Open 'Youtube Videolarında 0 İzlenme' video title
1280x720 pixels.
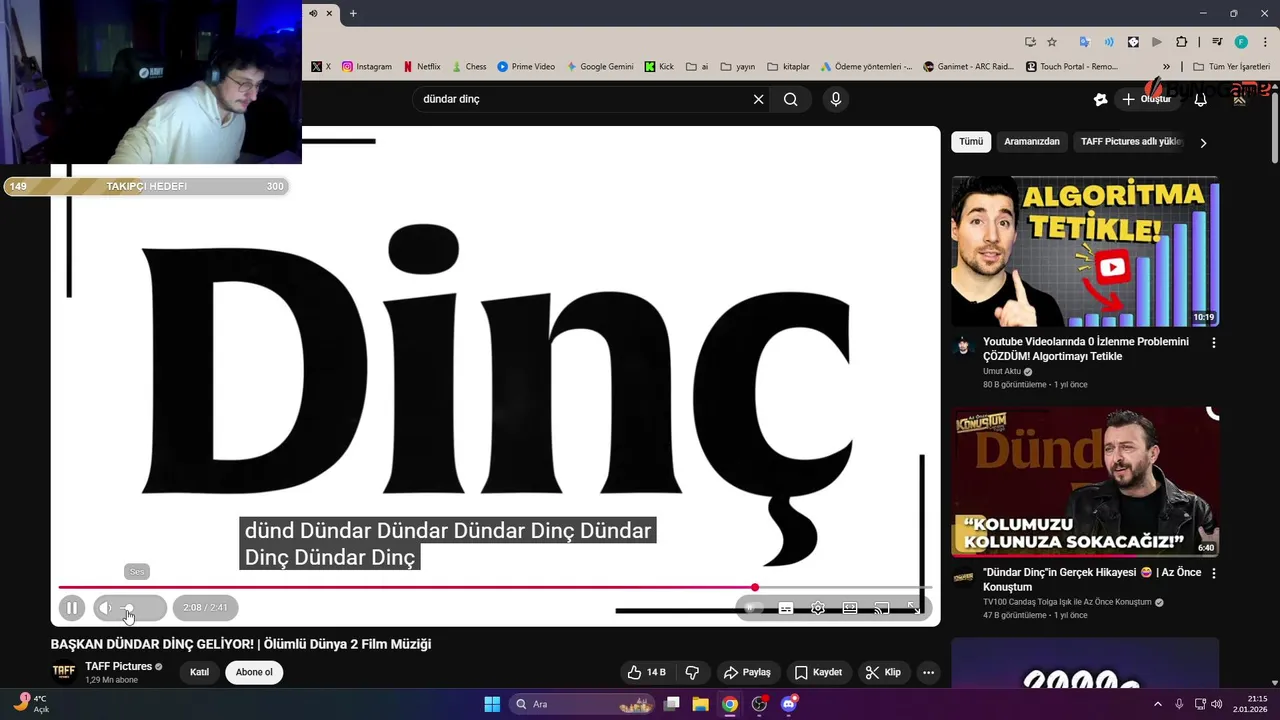tap(1086, 349)
